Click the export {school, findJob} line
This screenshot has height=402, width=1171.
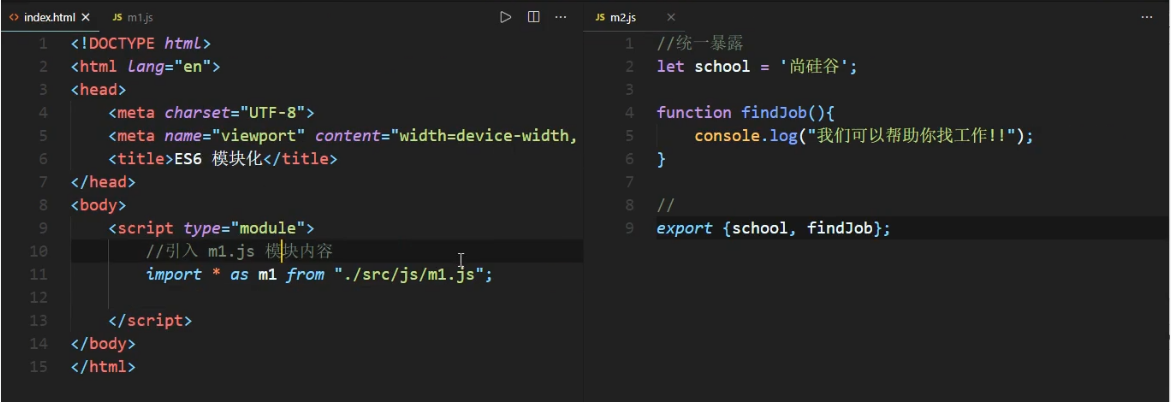click(x=774, y=228)
